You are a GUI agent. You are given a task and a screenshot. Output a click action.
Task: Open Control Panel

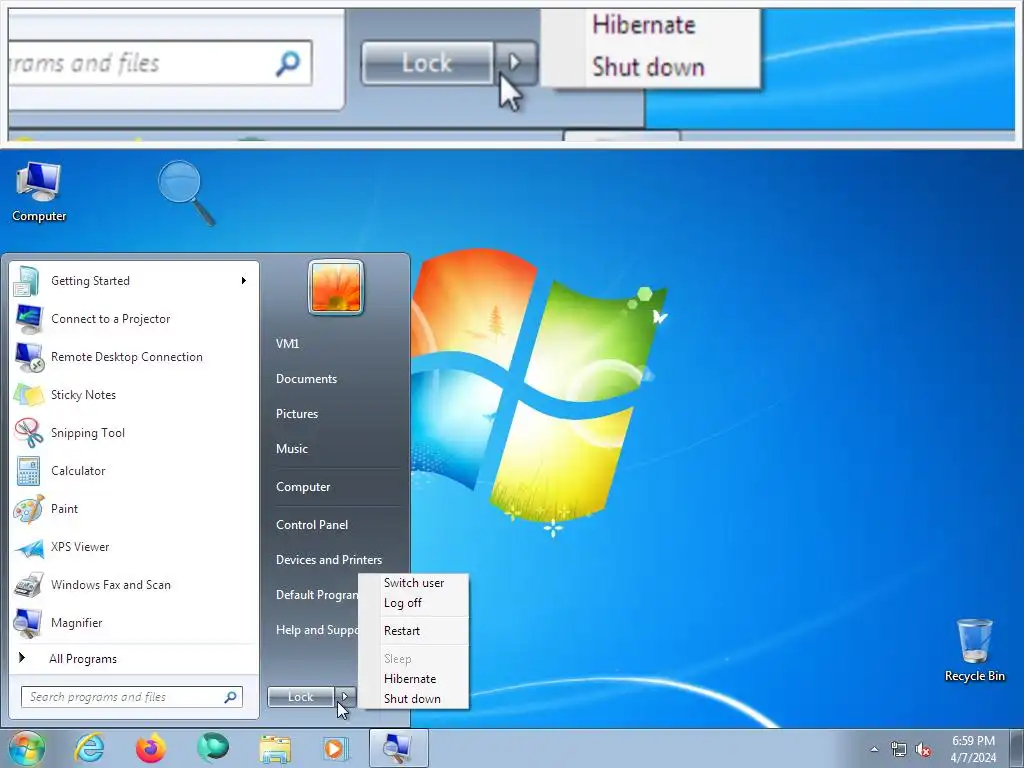[x=312, y=524]
